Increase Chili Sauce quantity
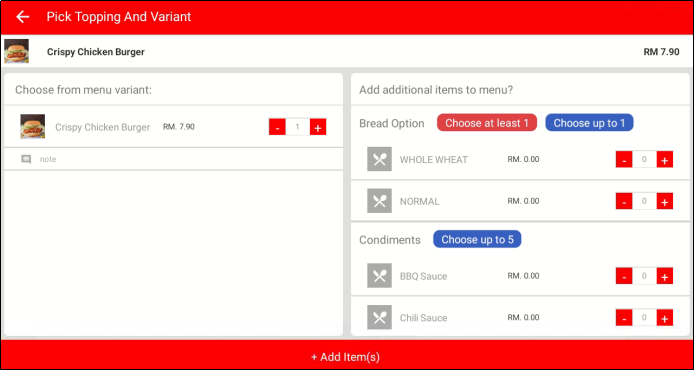 [664, 317]
